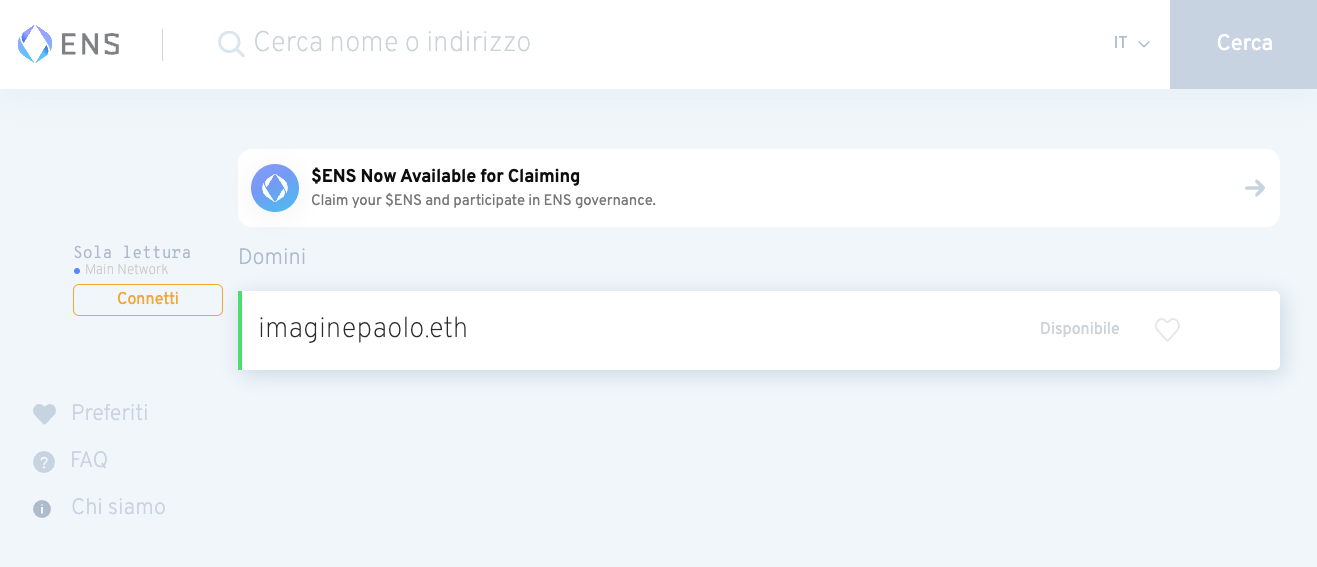Click the ENS wordmark text in header
Viewport: 1317px width, 567px height.
point(90,44)
